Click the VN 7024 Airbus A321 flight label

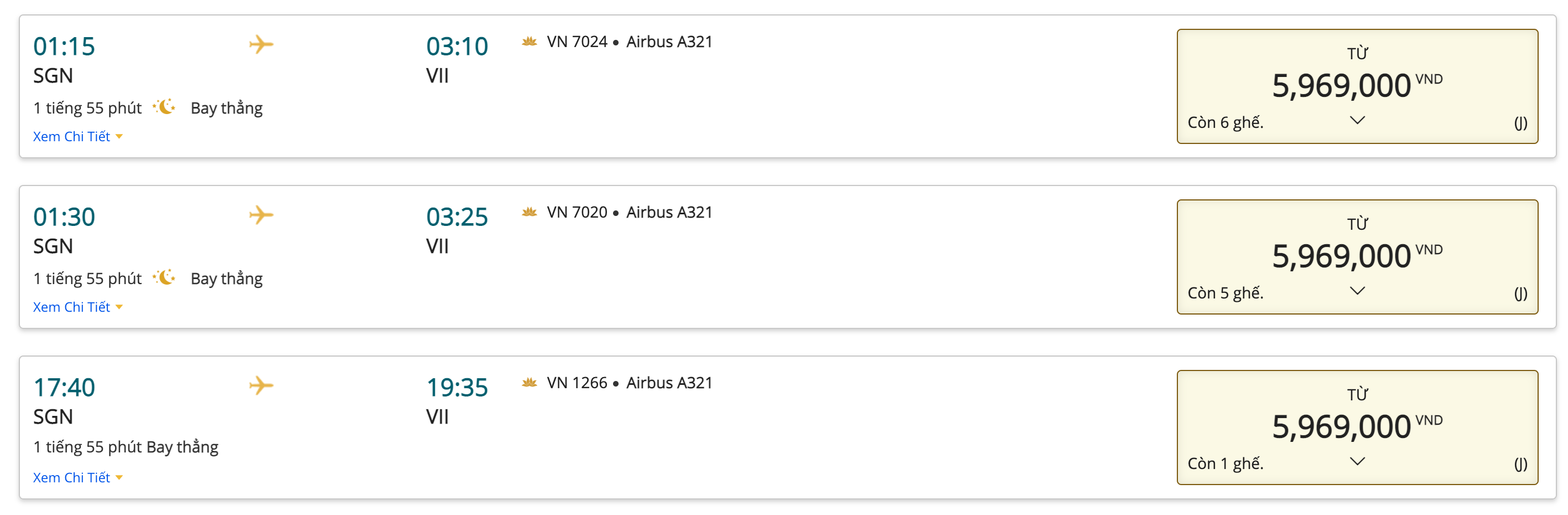(629, 42)
